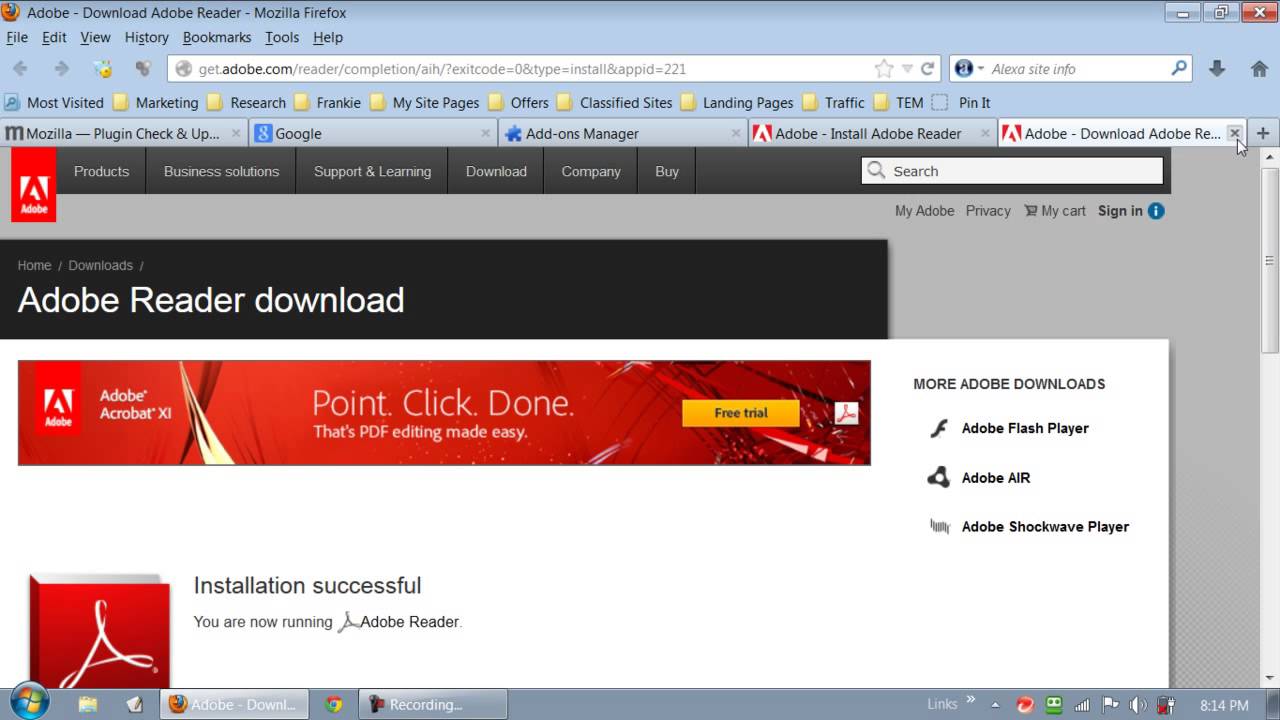1280x720 pixels.
Task: Click the gray three-circle toolbar icon
Action: pyautogui.click(x=143, y=69)
